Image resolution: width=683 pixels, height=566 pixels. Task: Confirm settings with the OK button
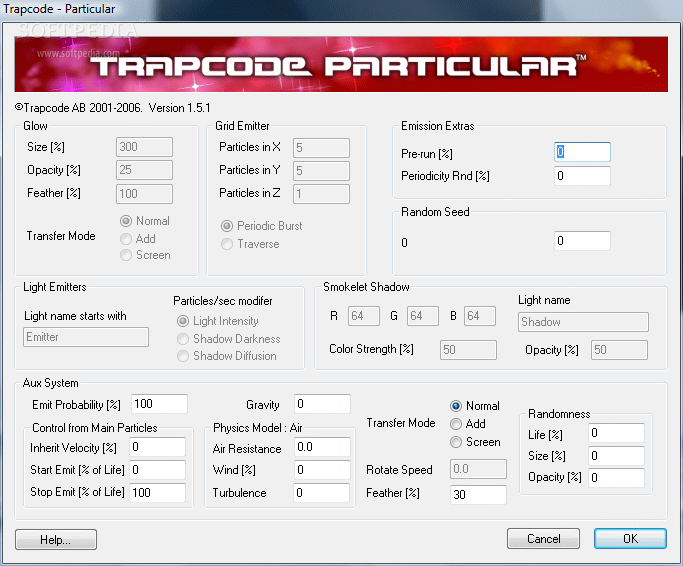click(630, 539)
